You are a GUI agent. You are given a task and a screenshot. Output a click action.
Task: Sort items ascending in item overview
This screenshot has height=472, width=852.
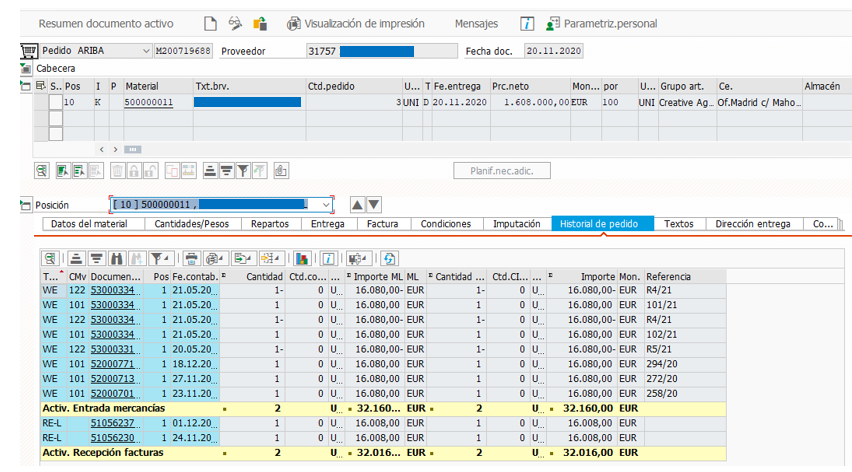pos(210,171)
